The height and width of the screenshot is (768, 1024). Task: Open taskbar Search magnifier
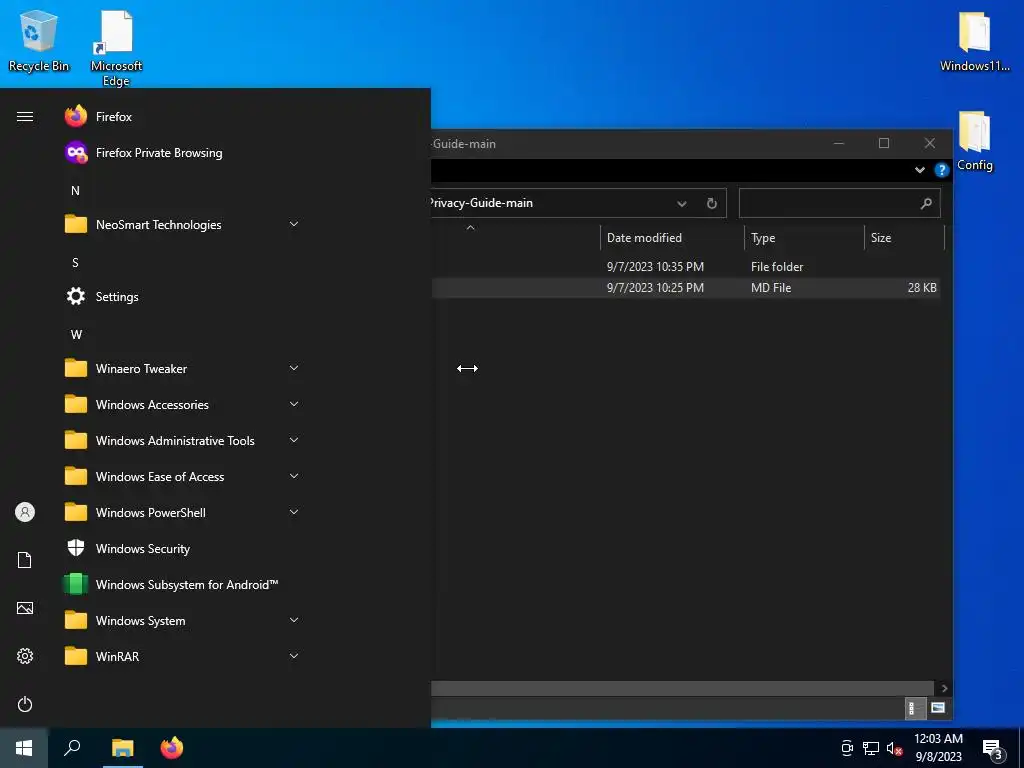click(x=72, y=748)
